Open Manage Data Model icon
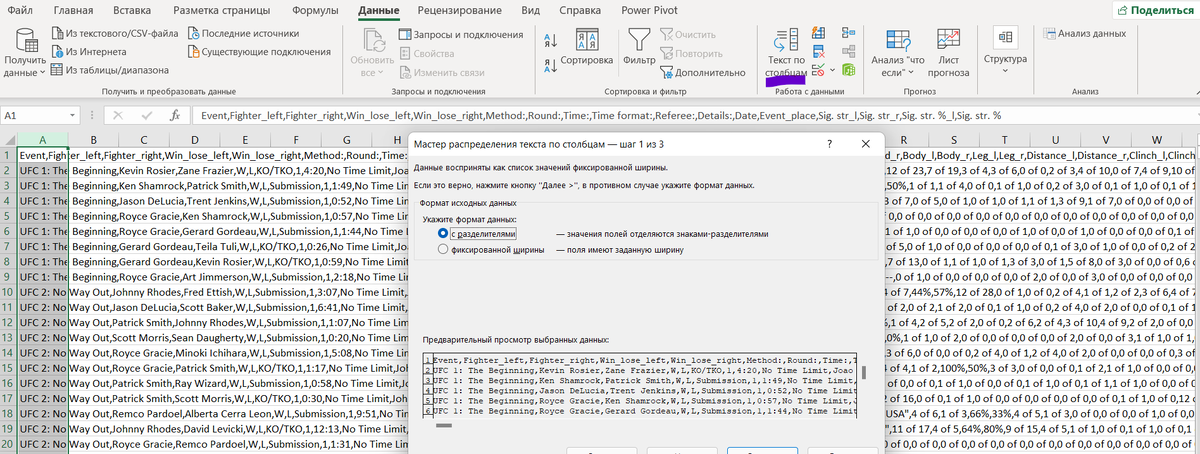Image resolution: width=1200 pixels, height=454 pixels. pyautogui.click(x=848, y=71)
